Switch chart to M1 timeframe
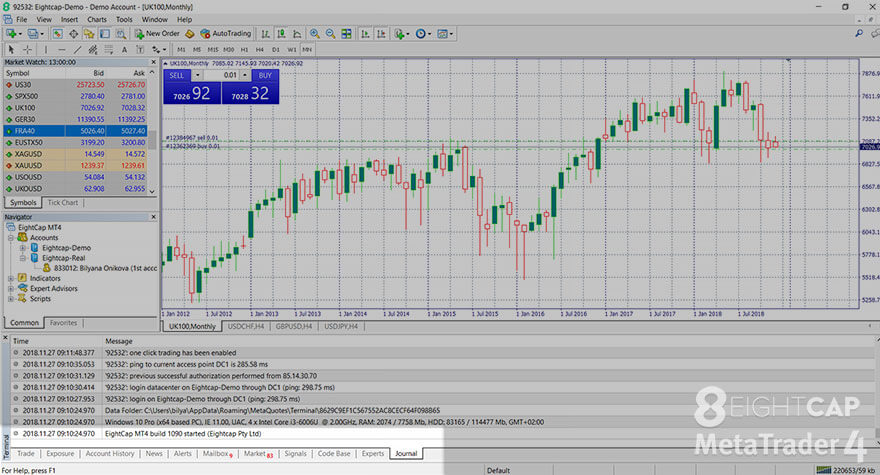880x475 pixels. point(181,49)
